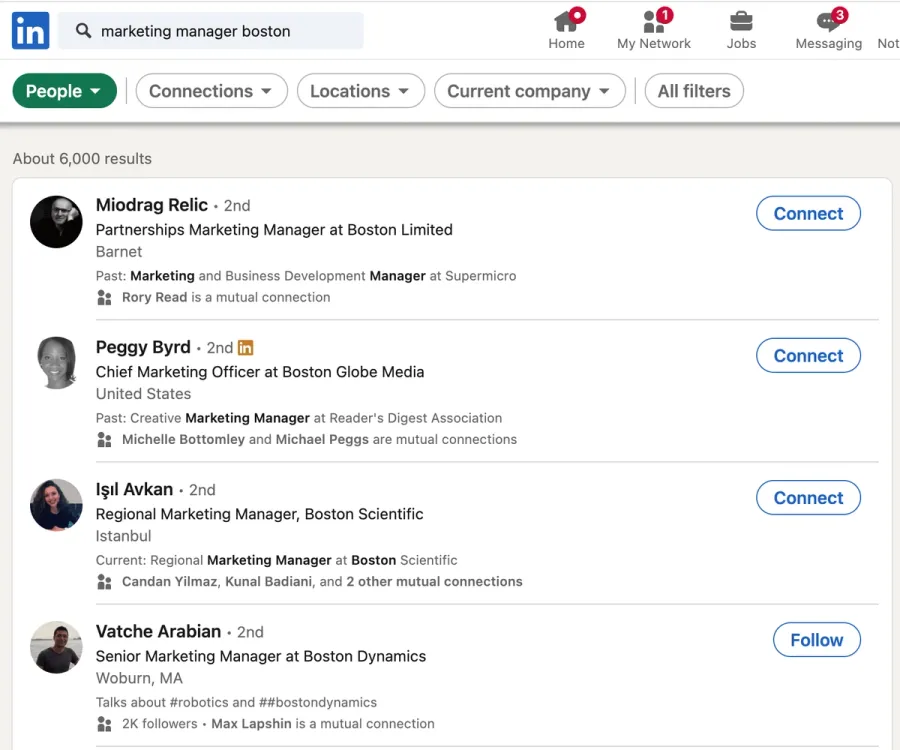Open the Jobs briefcase icon
Image resolution: width=900 pixels, height=750 pixels.
click(741, 22)
